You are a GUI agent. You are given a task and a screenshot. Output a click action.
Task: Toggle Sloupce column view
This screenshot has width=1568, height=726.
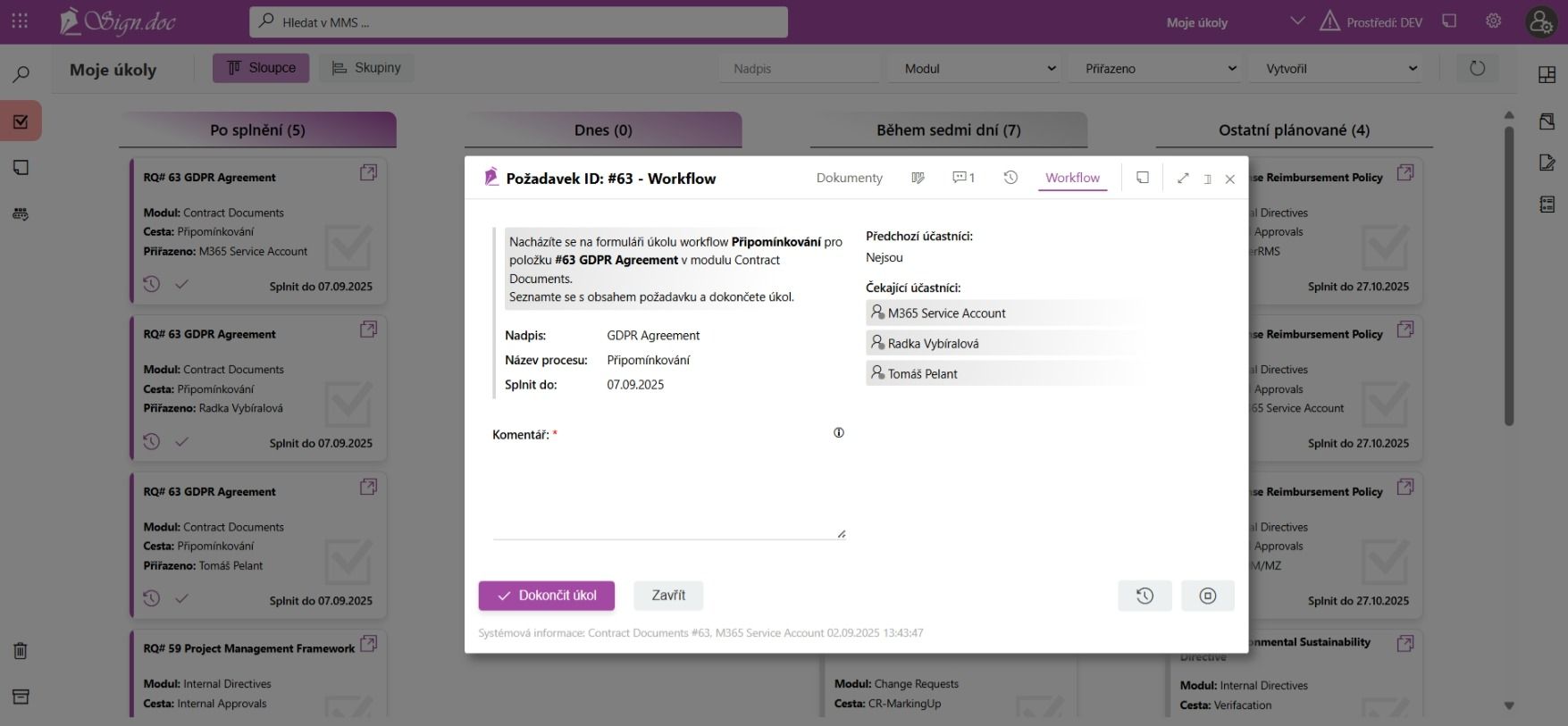(x=261, y=68)
